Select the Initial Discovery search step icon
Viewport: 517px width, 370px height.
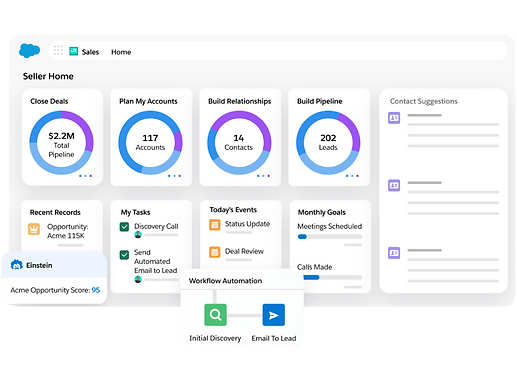point(215,315)
